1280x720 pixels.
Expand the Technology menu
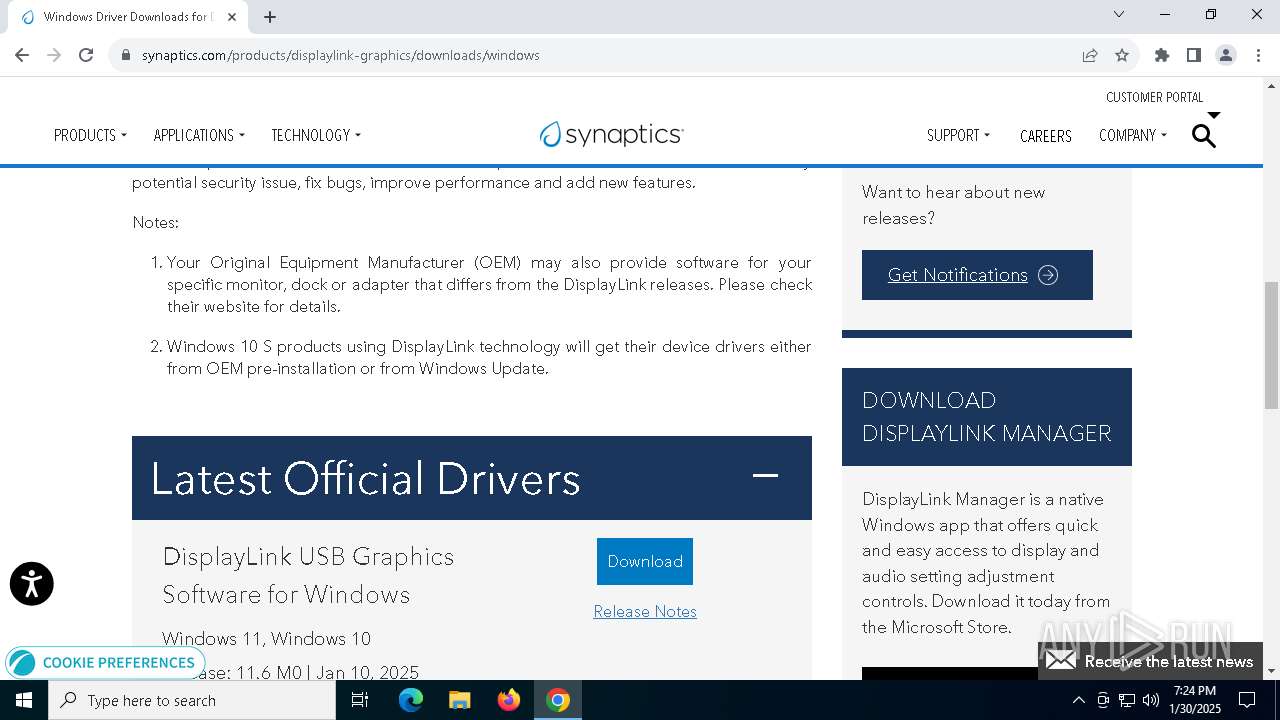coord(316,135)
